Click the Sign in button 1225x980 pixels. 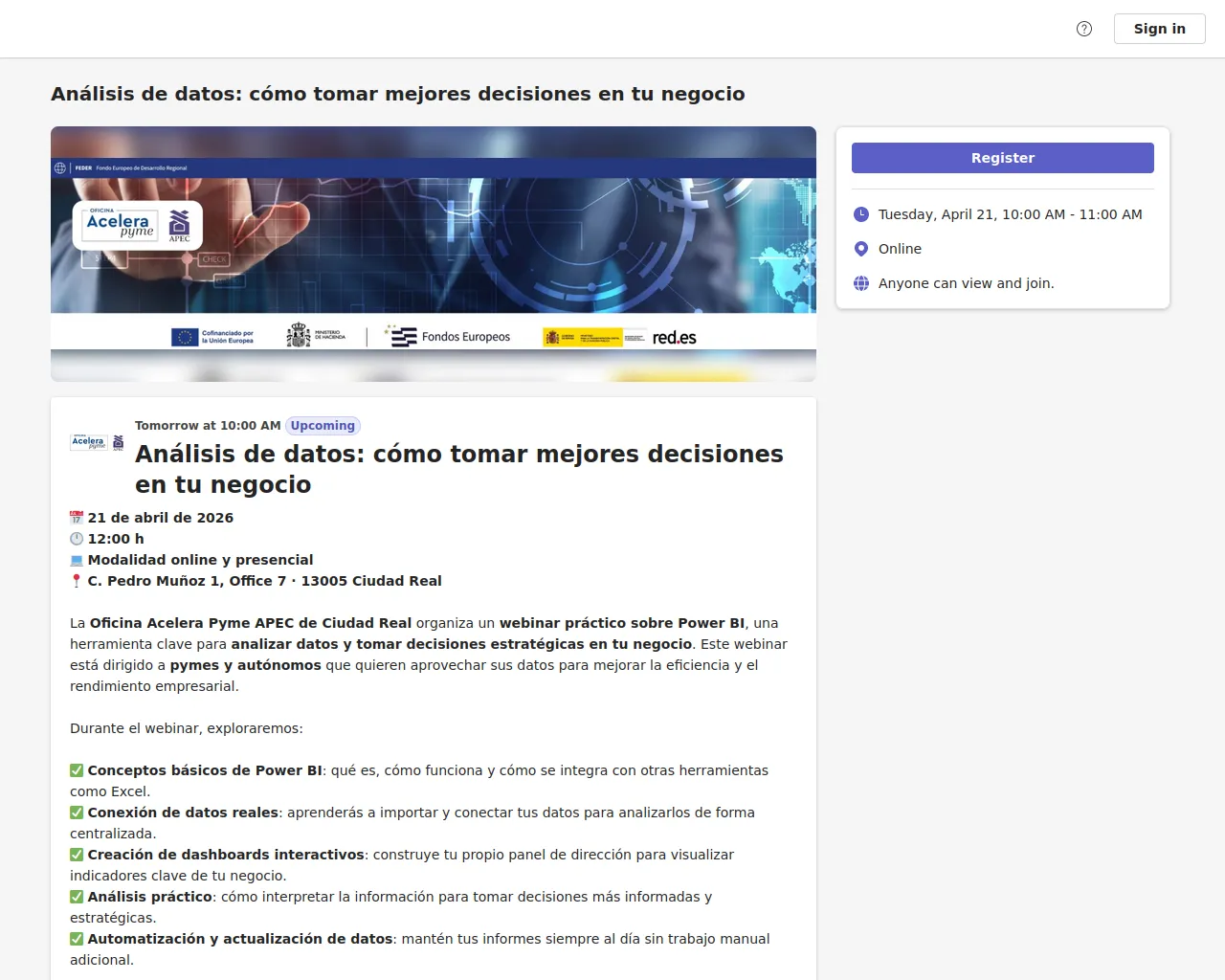click(x=1159, y=29)
